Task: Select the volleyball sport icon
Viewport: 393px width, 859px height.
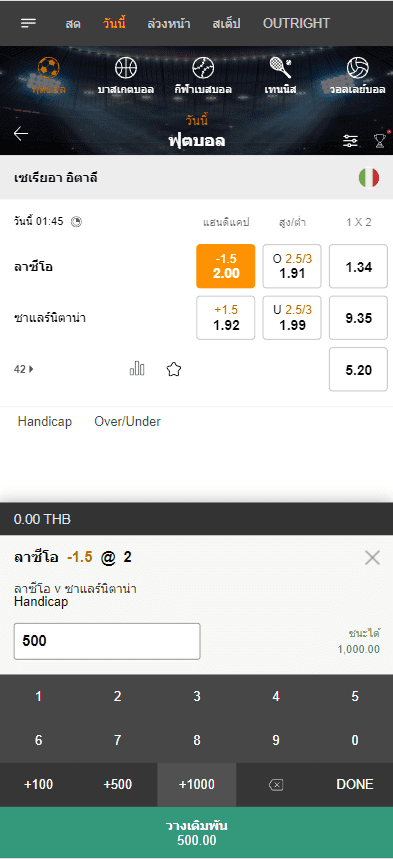Action: coord(357,68)
